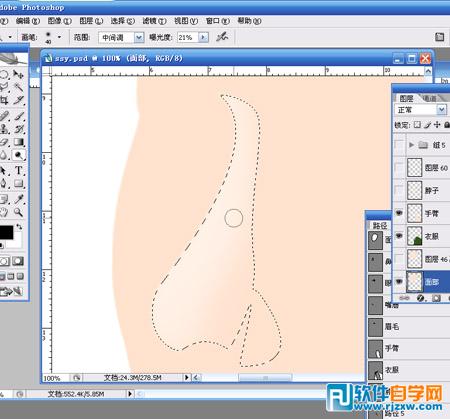Enable the airbrush option icon

point(222,37)
